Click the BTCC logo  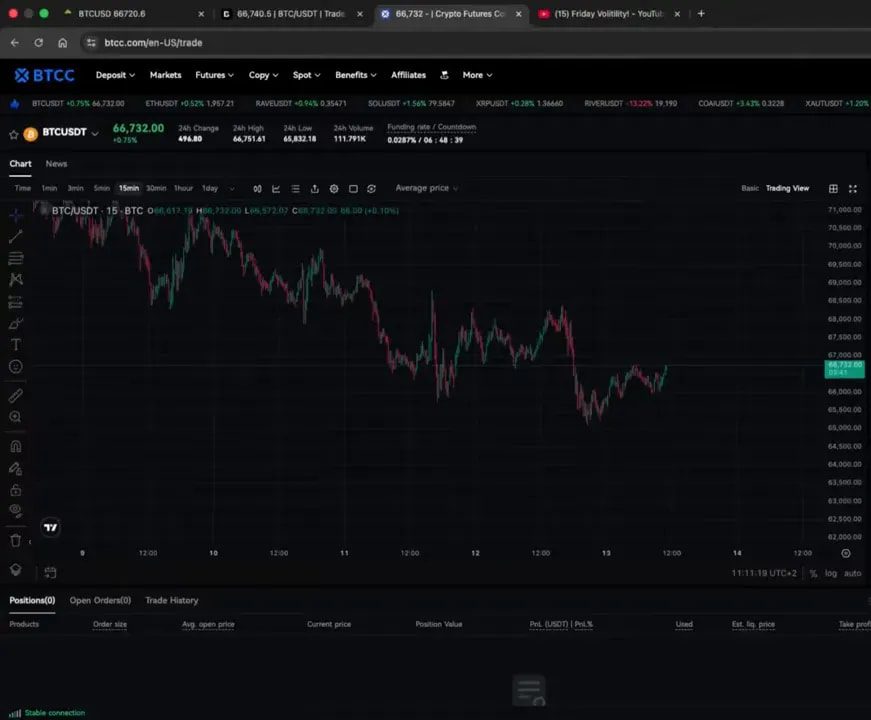pyautogui.click(x=44, y=75)
